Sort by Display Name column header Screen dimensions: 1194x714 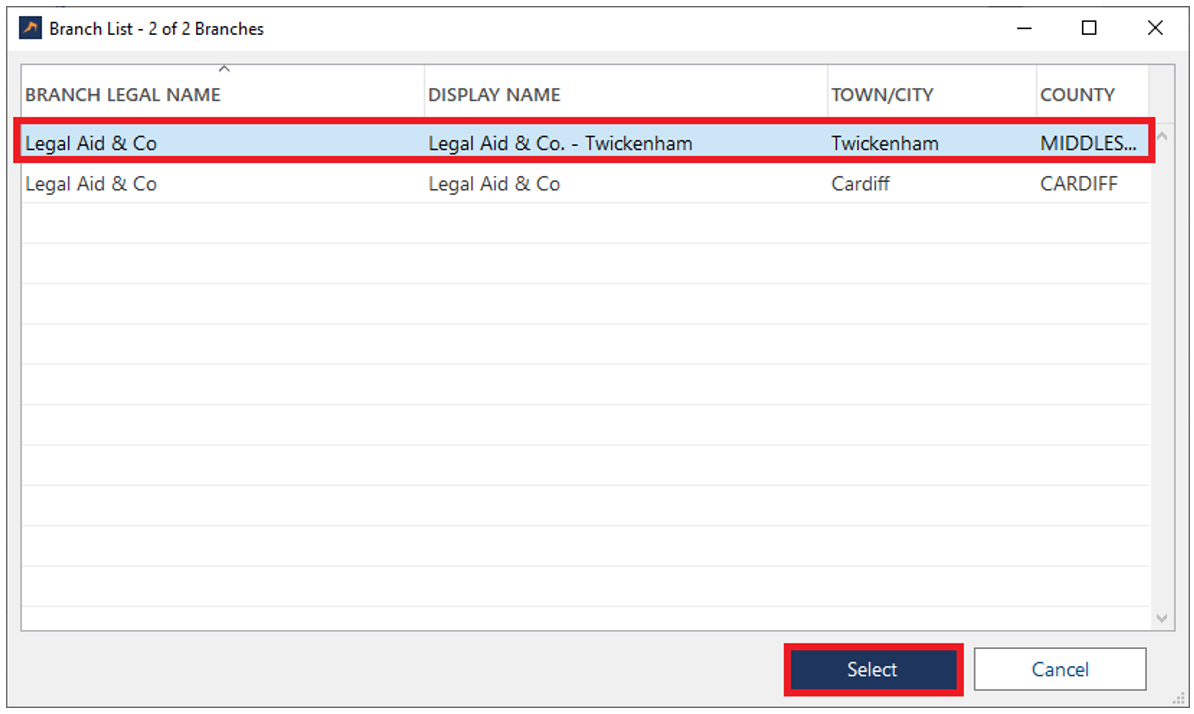tap(494, 95)
